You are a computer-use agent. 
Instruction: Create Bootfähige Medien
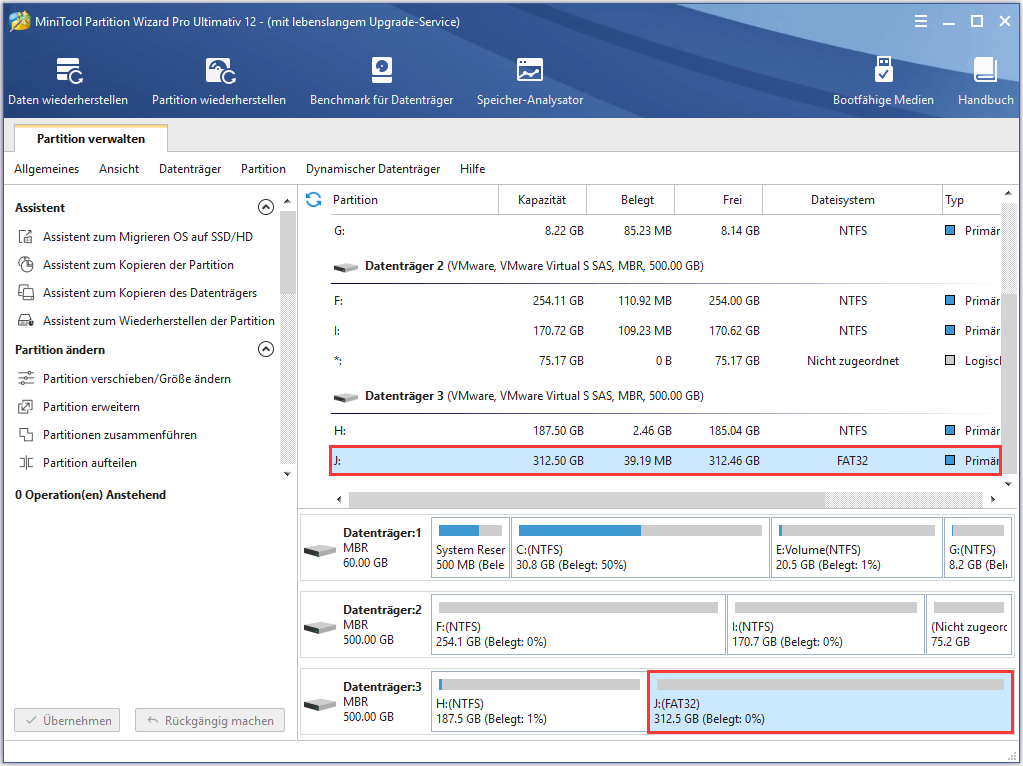883,82
